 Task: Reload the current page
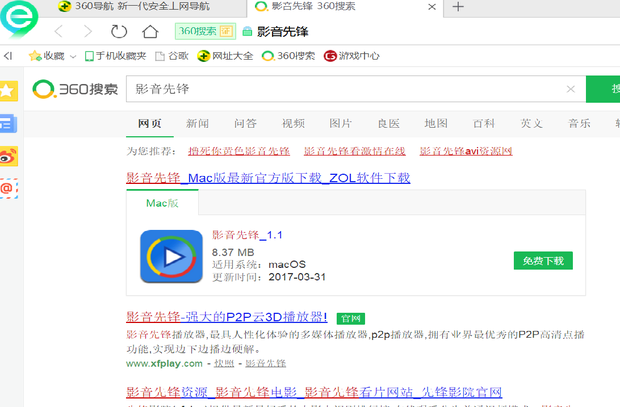tap(119, 31)
